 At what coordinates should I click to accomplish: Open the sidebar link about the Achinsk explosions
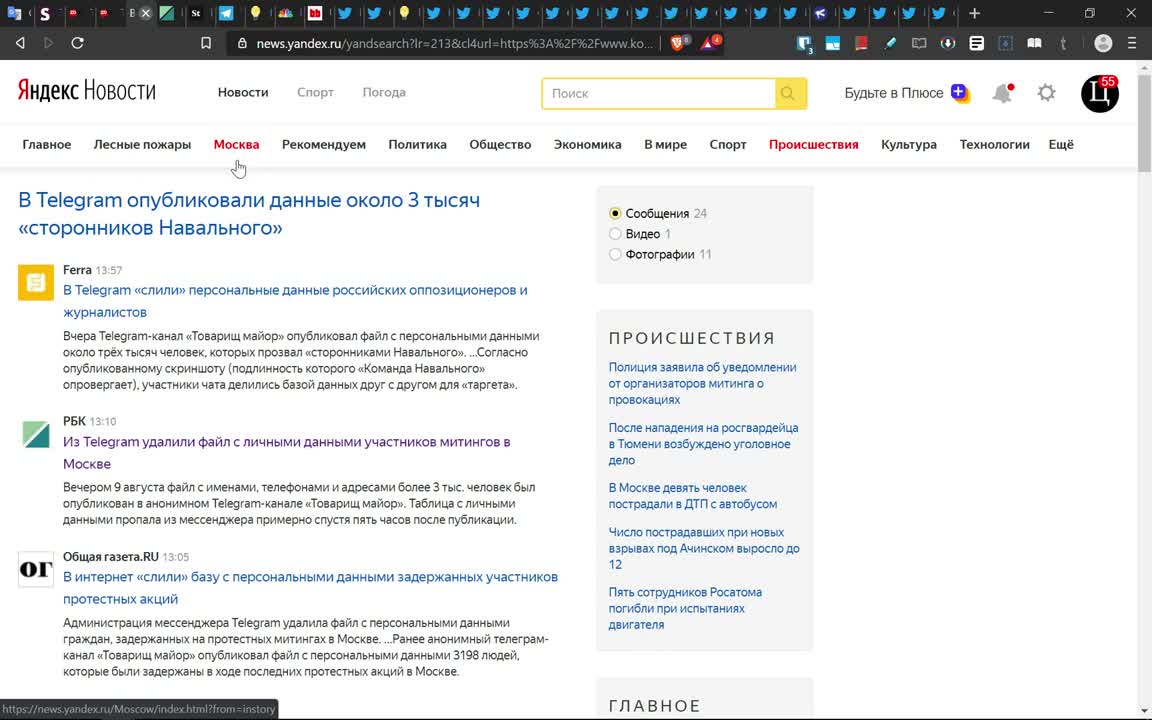coord(704,548)
